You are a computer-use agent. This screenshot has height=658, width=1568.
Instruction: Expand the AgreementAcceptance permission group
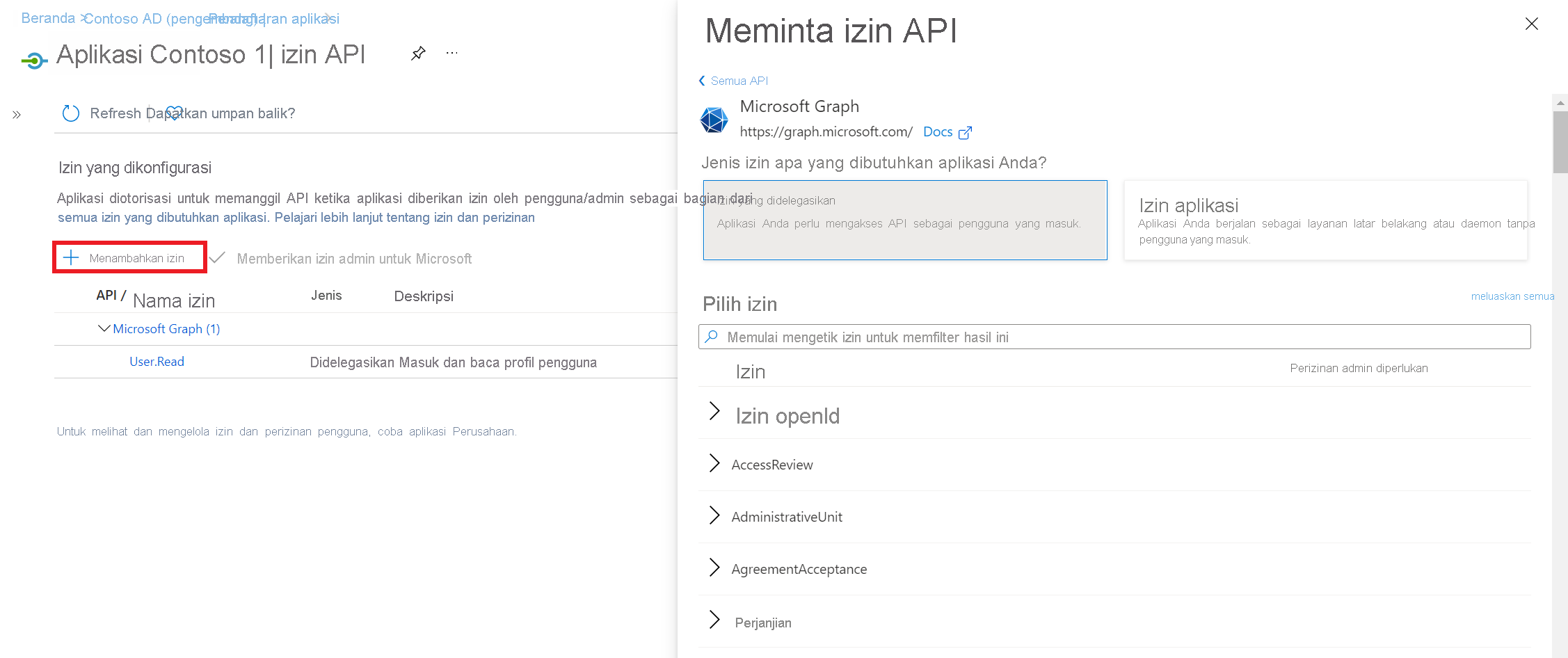[x=714, y=568]
